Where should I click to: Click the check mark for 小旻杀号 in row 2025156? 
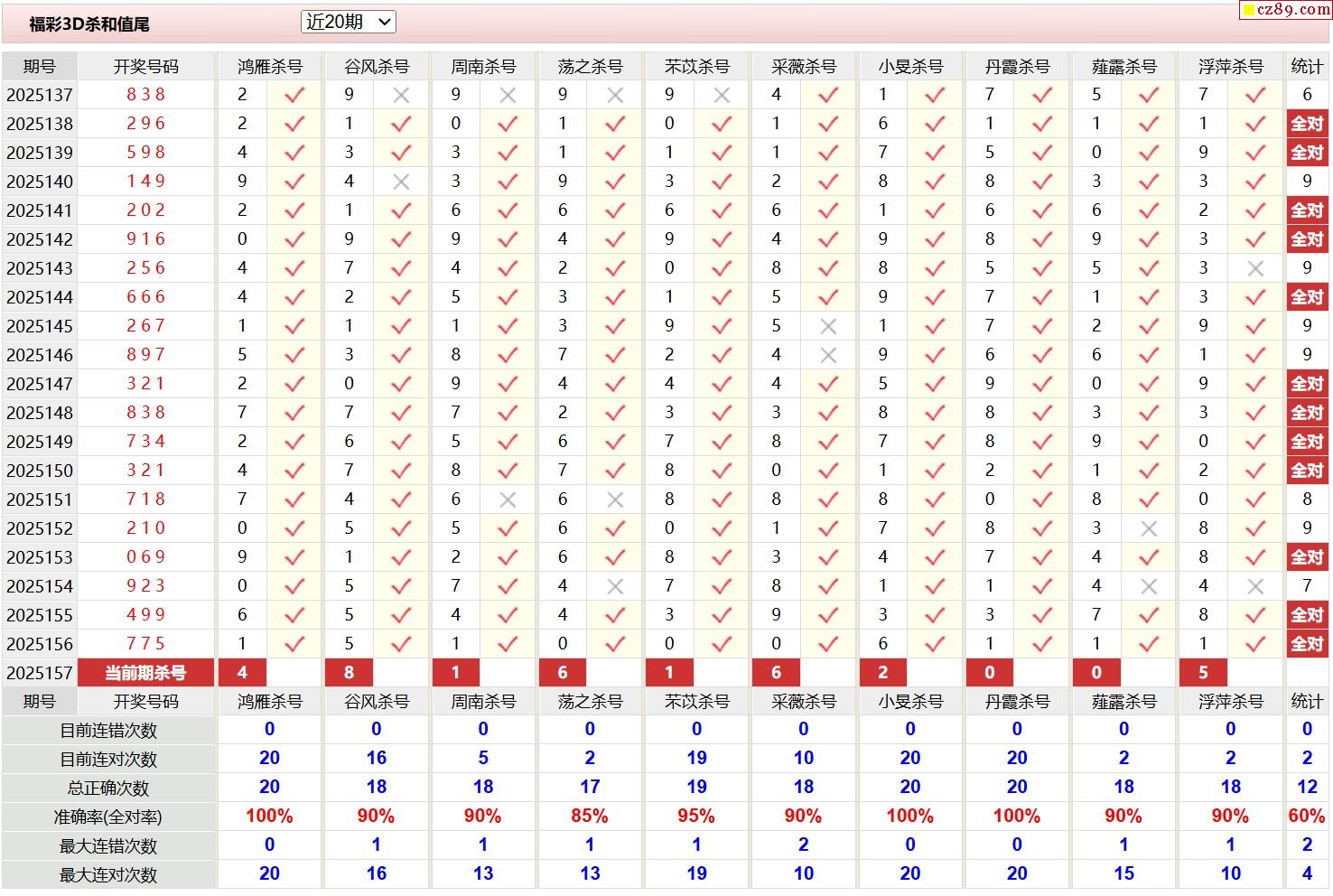(x=935, y=643)
